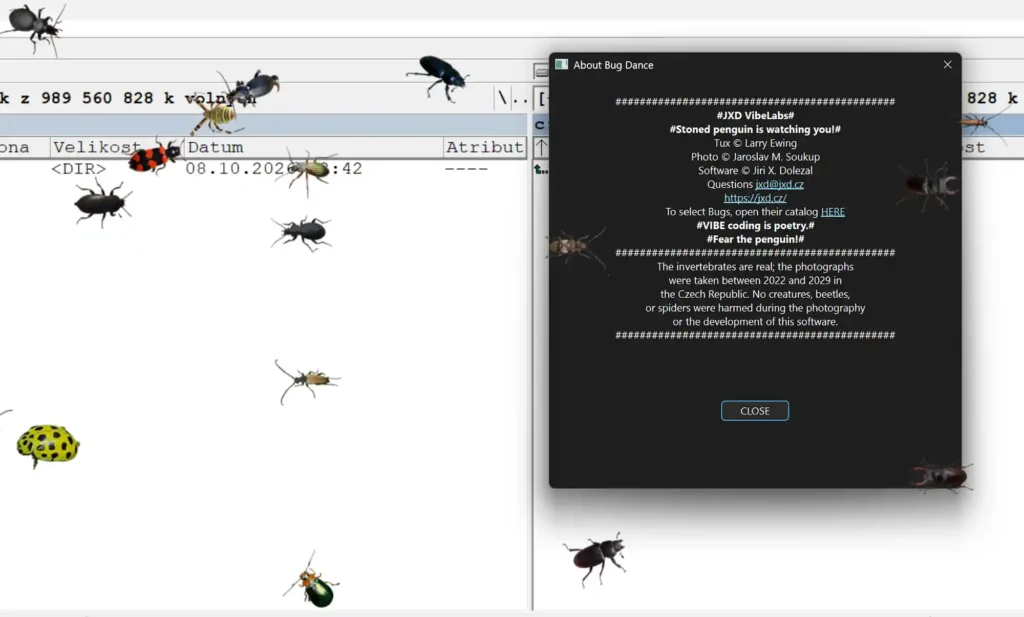
Task: Click the About Bug Dance title bar icon
Action: (561, 64)
